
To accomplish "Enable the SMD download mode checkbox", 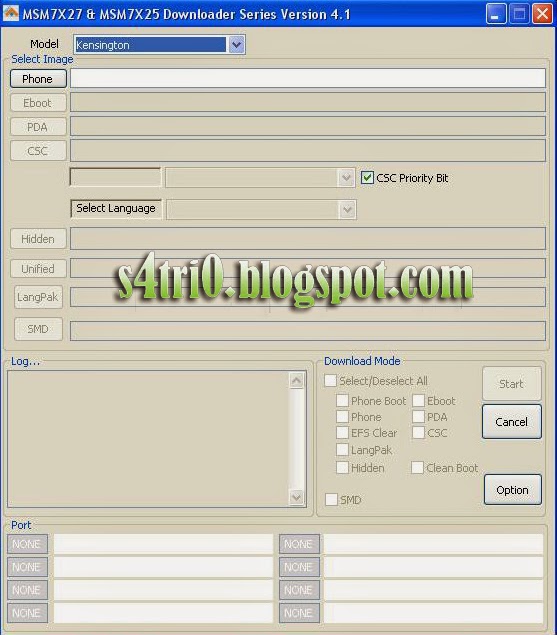I will pyautogui.click(x=331, y=499).
